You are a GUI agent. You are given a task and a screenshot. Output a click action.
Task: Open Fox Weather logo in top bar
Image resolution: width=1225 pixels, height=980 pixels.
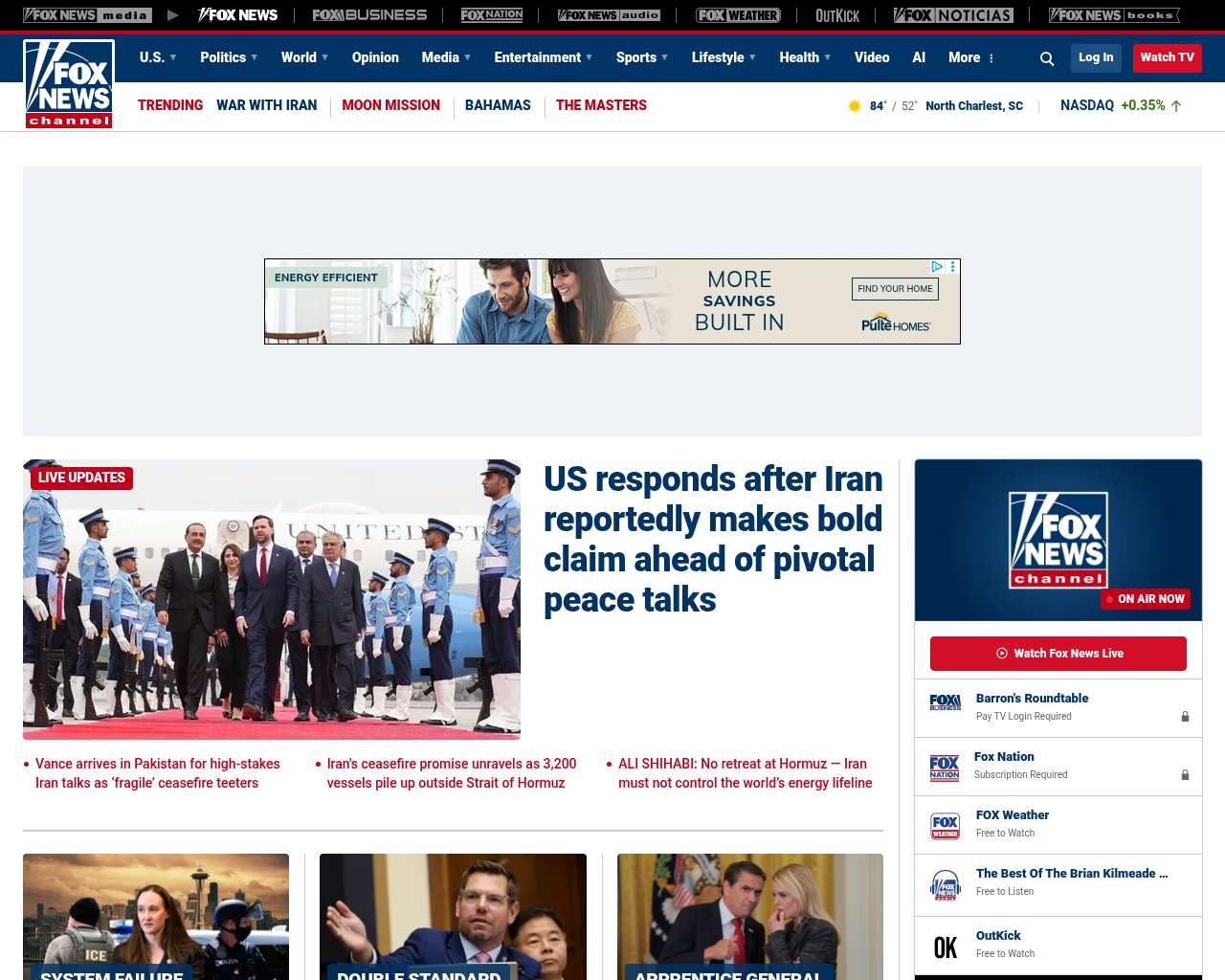point(738,15)
